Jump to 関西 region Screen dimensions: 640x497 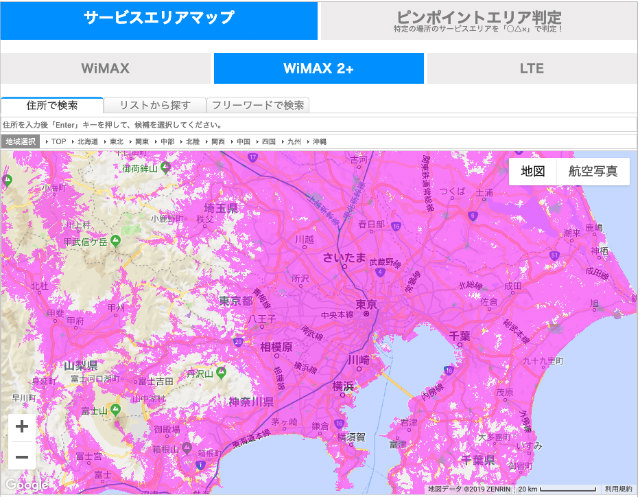tap(218, 142)
